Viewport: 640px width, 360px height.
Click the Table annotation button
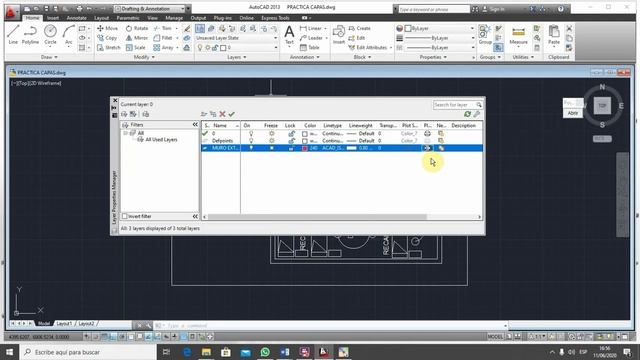pos(310,48)
